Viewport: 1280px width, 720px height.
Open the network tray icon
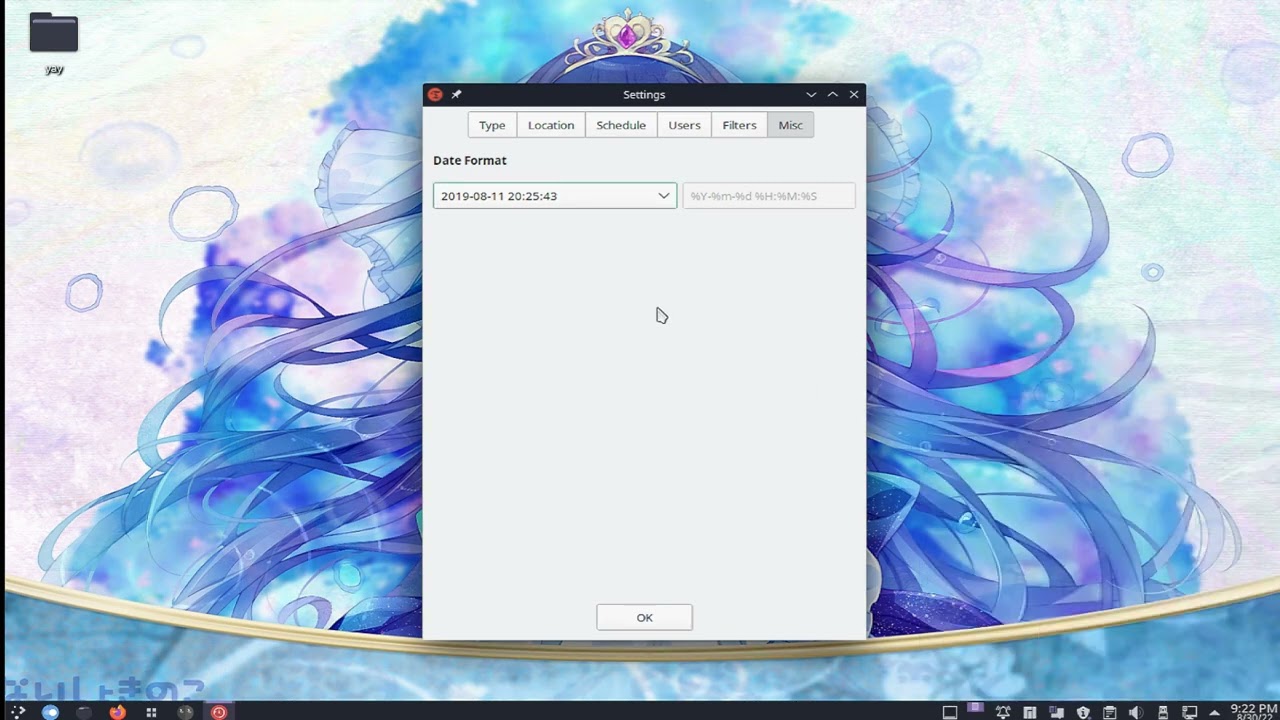pyautogui.click(x=1189, y=712)
